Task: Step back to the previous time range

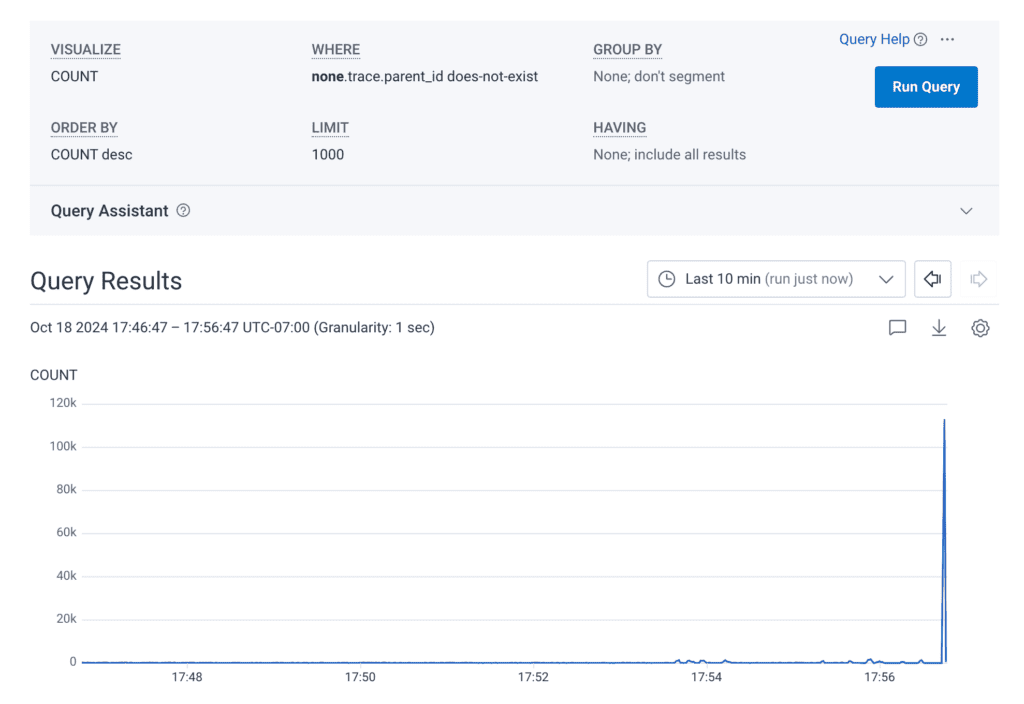Action: 932,279
